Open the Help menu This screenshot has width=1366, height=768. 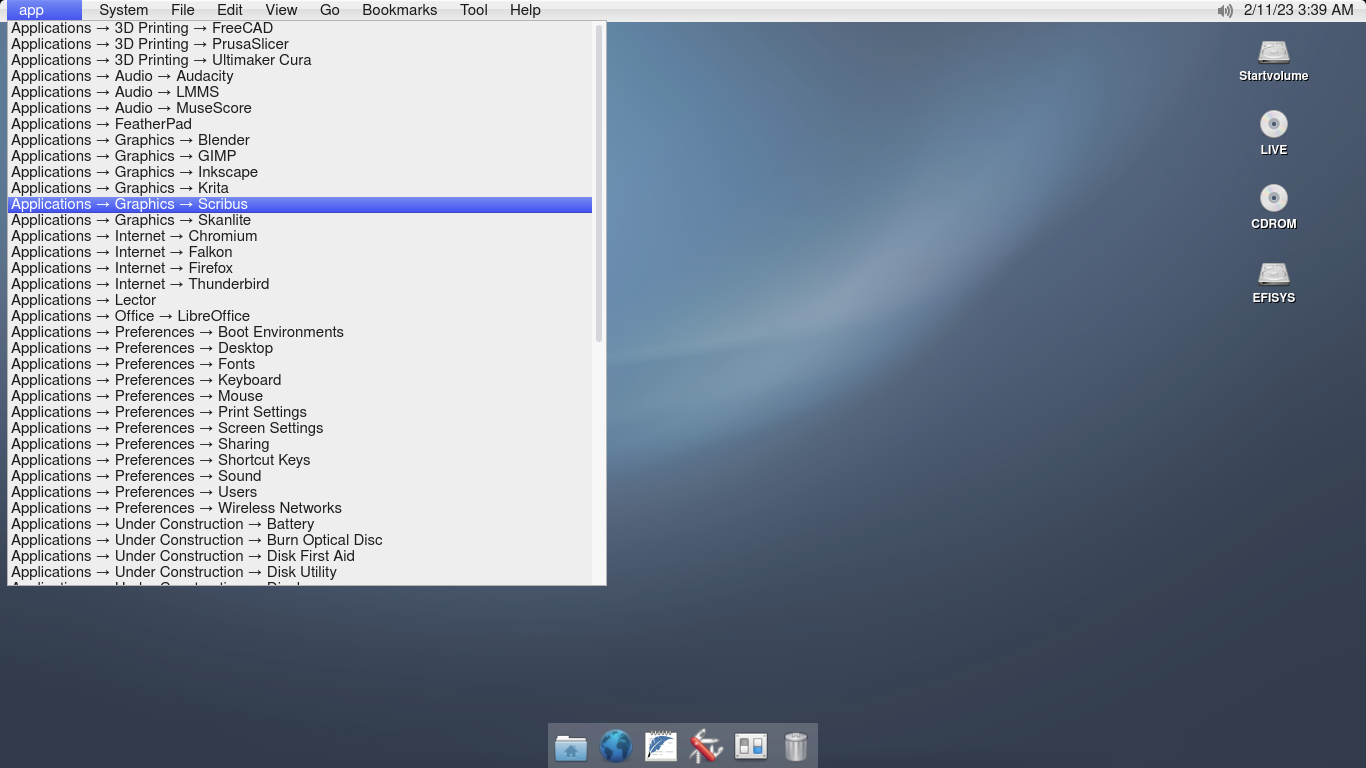click(525, 10)
